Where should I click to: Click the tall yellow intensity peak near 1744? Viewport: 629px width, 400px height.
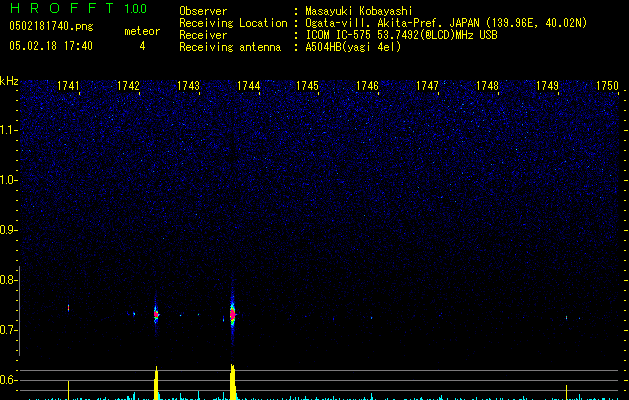[233, 382]
